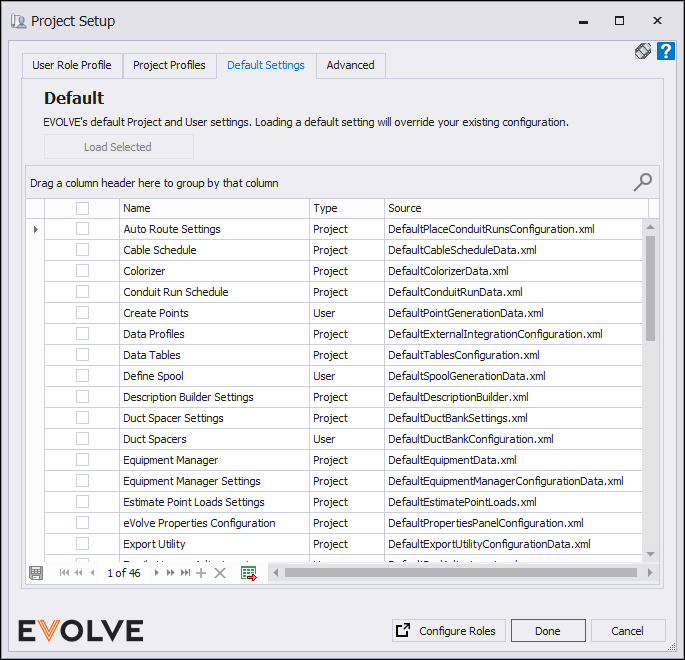Check the Create Points checkbox
Viewport: 685px width, 660px height.
coord(82,313)
